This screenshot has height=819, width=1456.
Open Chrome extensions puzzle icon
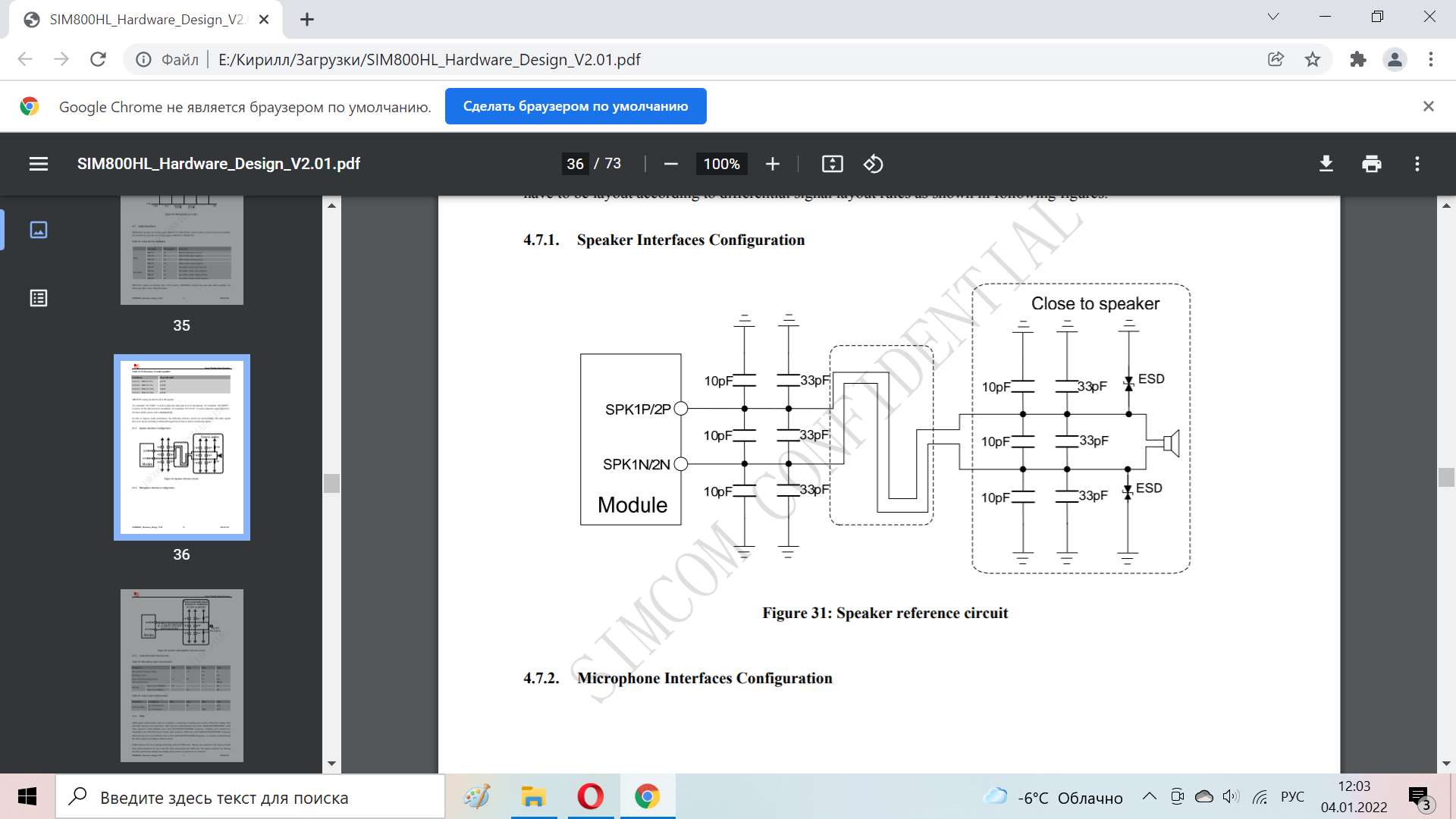pos(1358,59)
